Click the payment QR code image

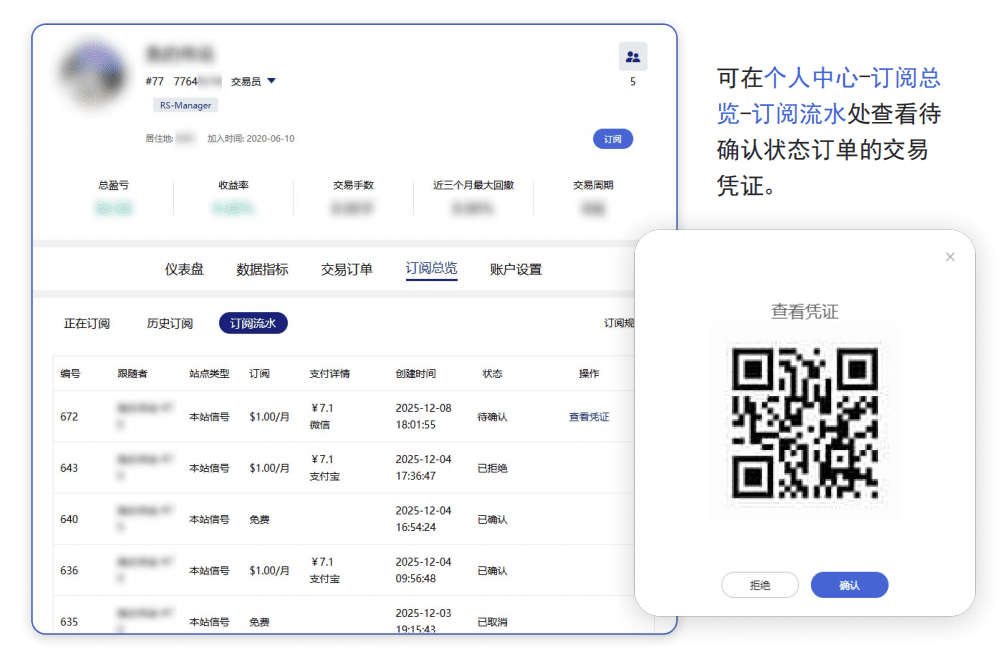click(805, 423)
